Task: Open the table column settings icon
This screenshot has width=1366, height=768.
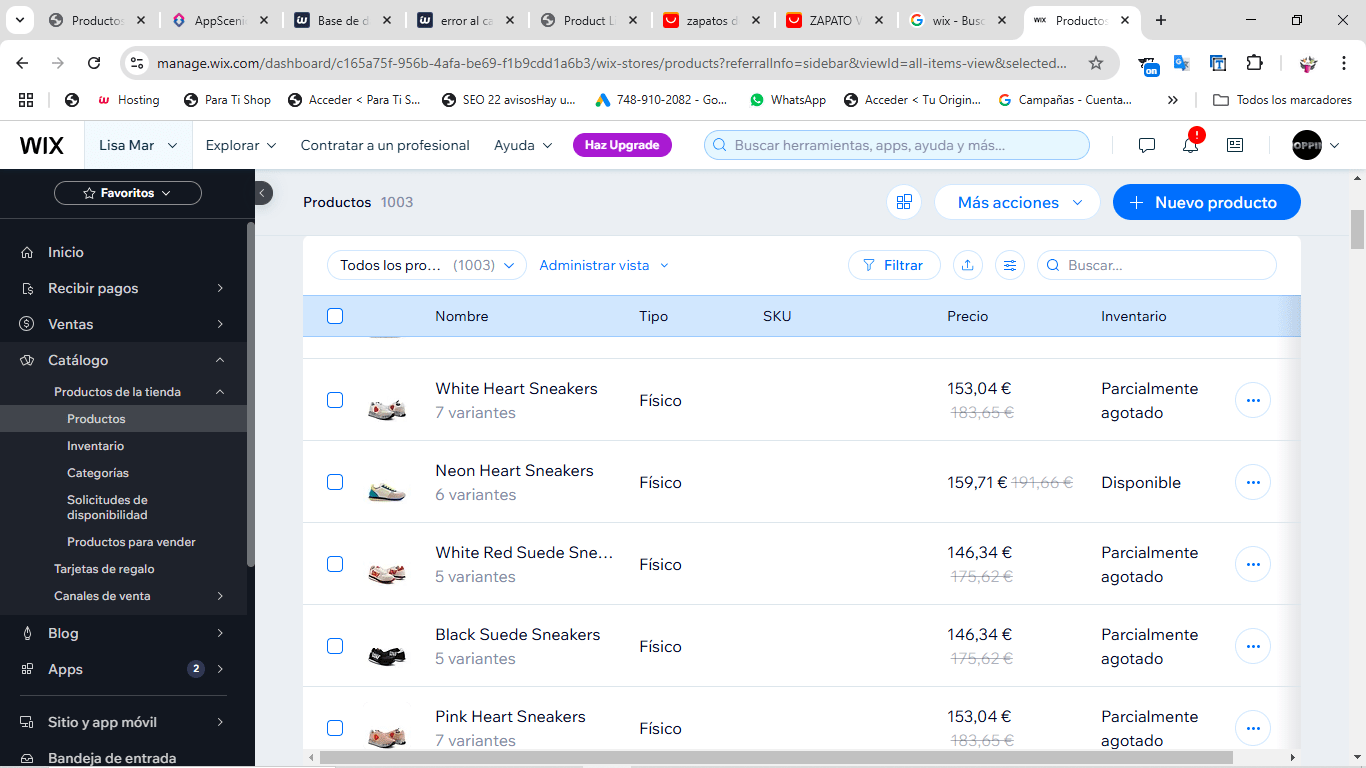Action: click(1010, 265)
